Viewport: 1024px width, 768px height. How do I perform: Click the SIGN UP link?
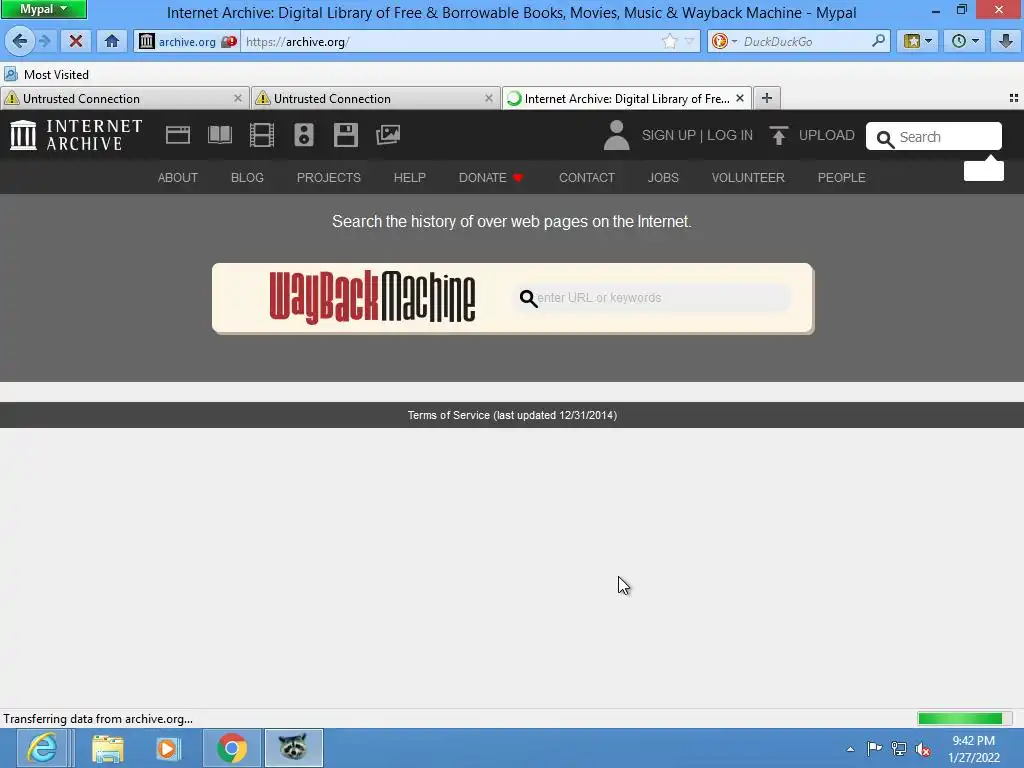669,135
